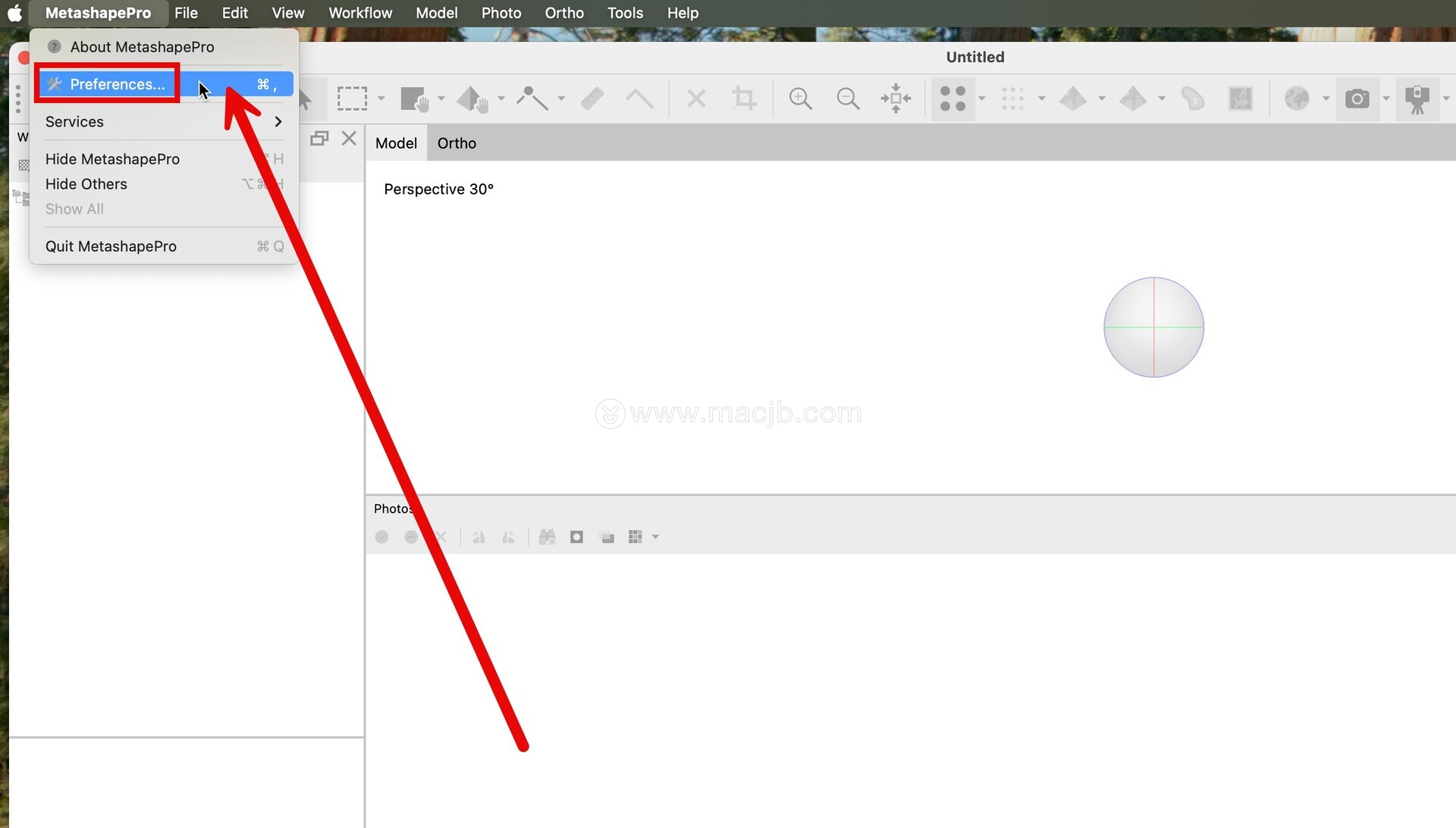Toggle Show Cameras tripod icon

(x=1417, y=99)
